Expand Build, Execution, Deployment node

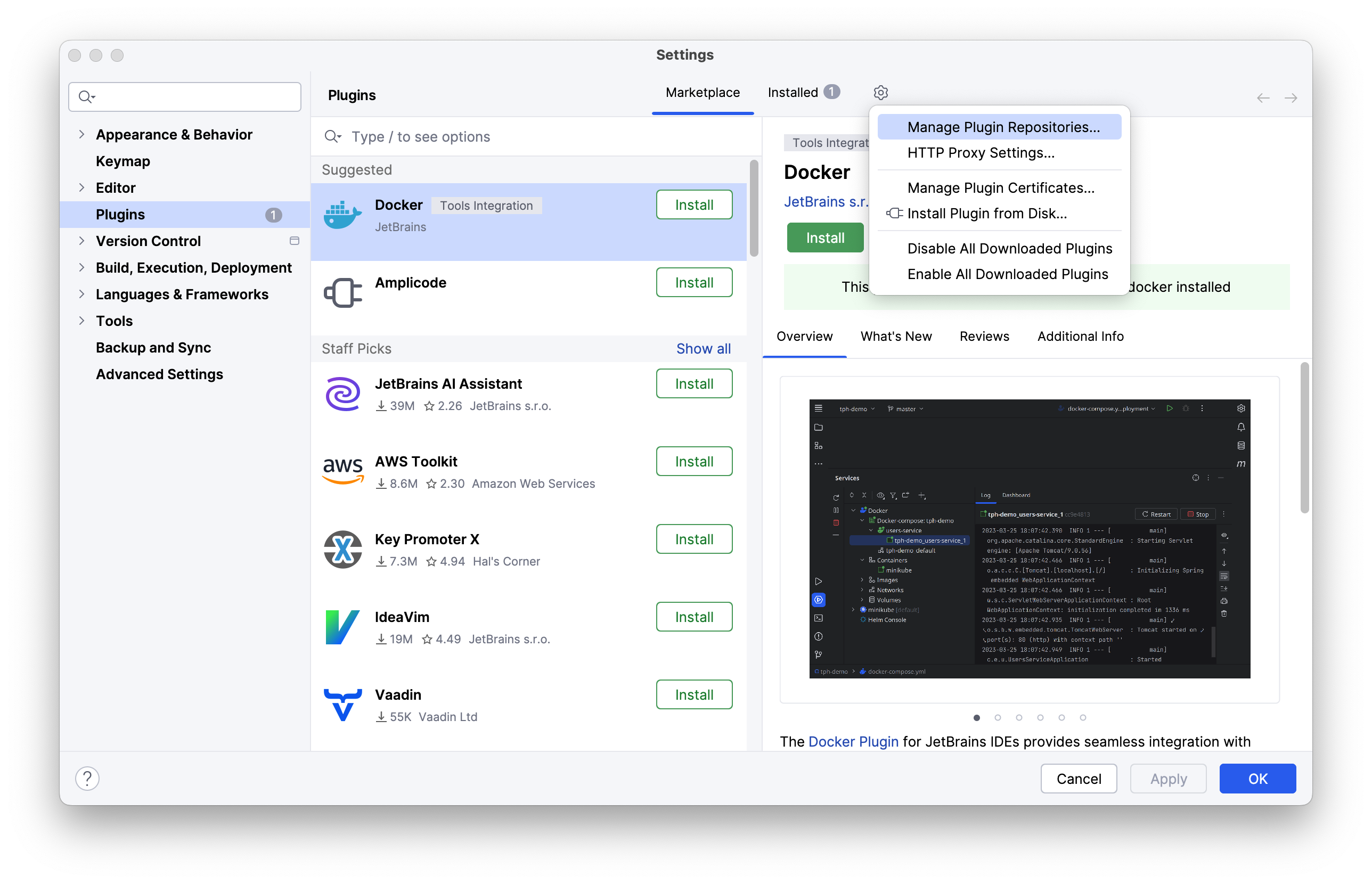coord(81,267)
